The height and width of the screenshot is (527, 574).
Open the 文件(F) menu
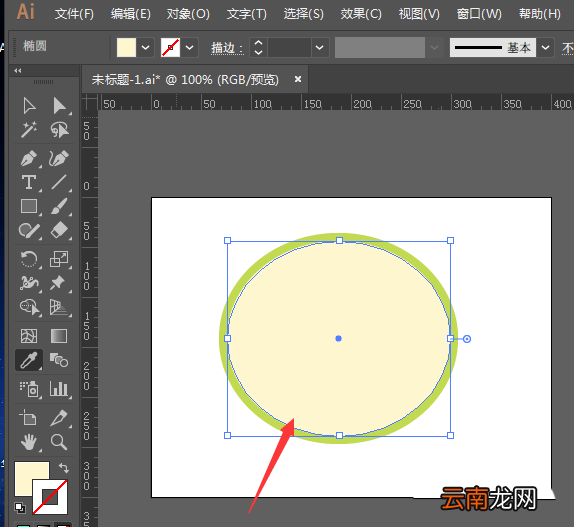[74, 14]
